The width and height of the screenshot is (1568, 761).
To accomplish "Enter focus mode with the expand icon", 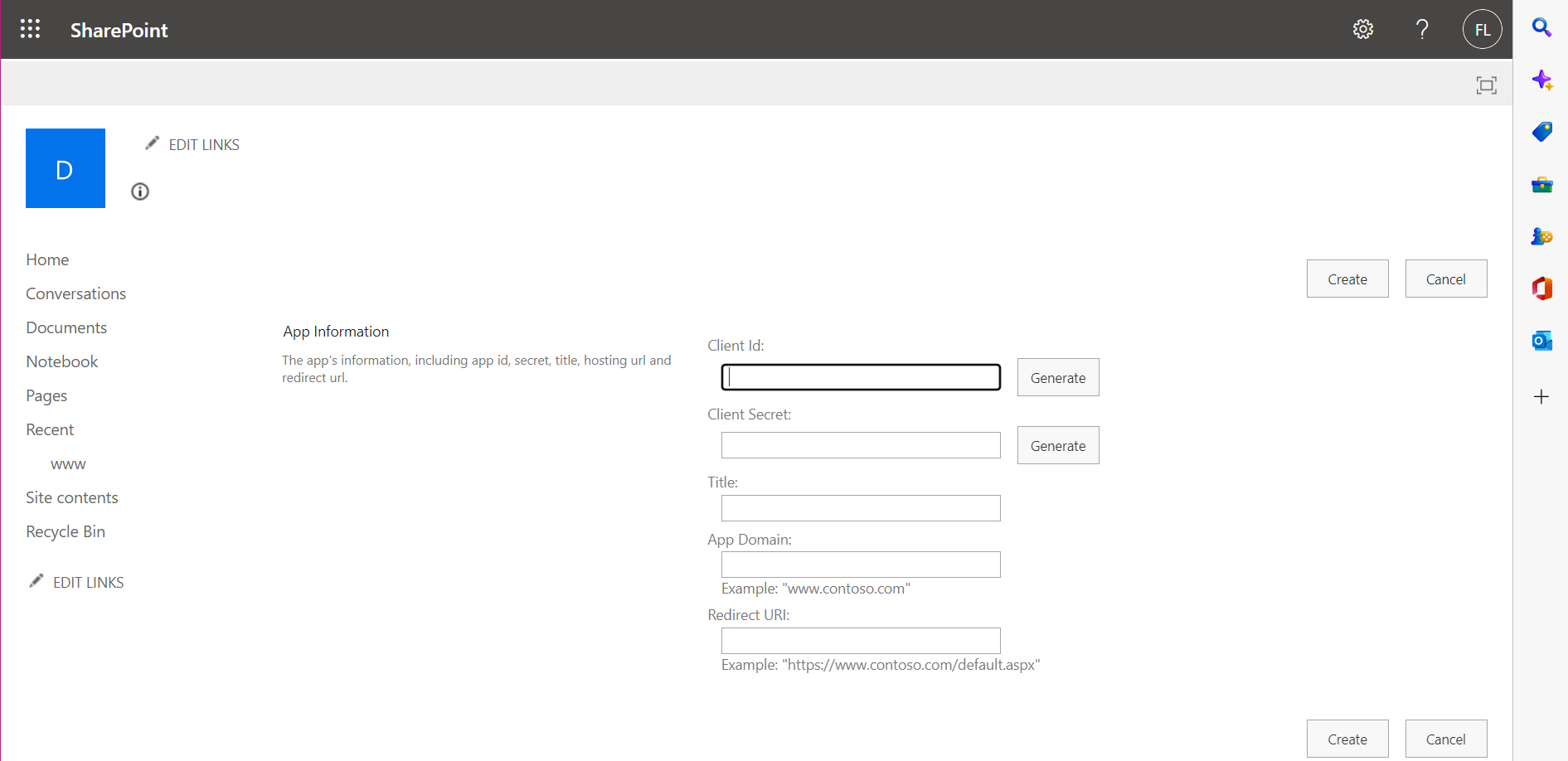I will tap(1486, 85).
